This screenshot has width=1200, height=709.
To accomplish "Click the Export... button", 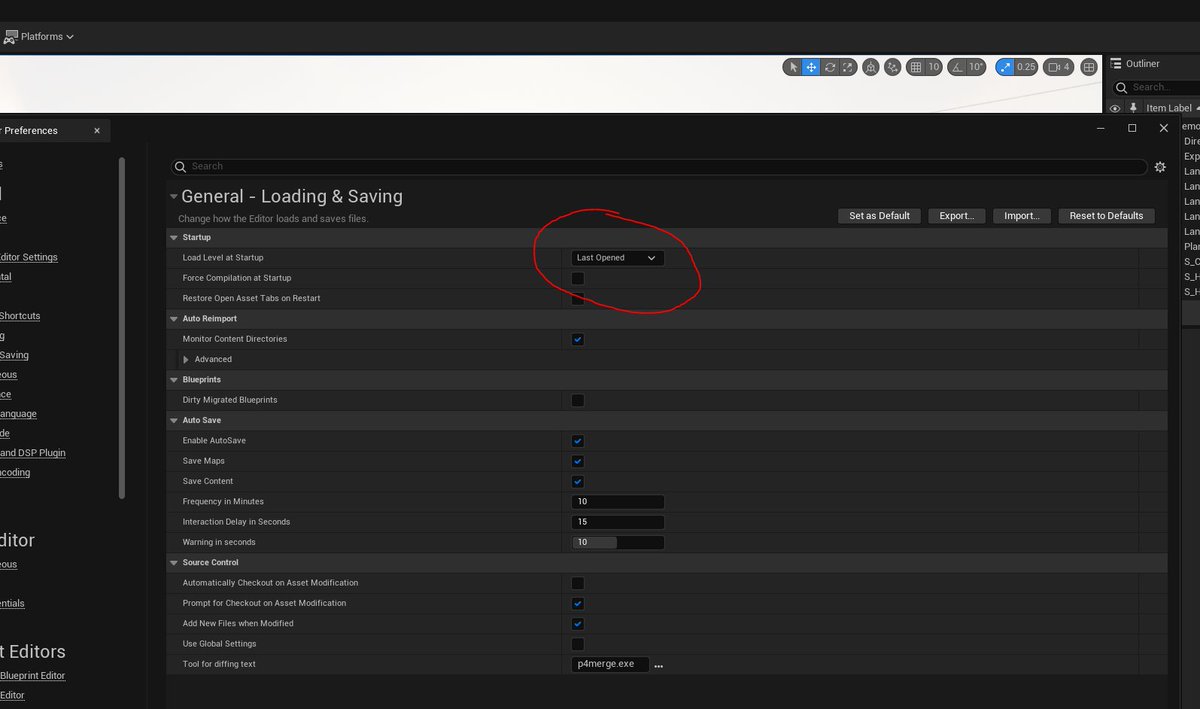I will [957, 216].
